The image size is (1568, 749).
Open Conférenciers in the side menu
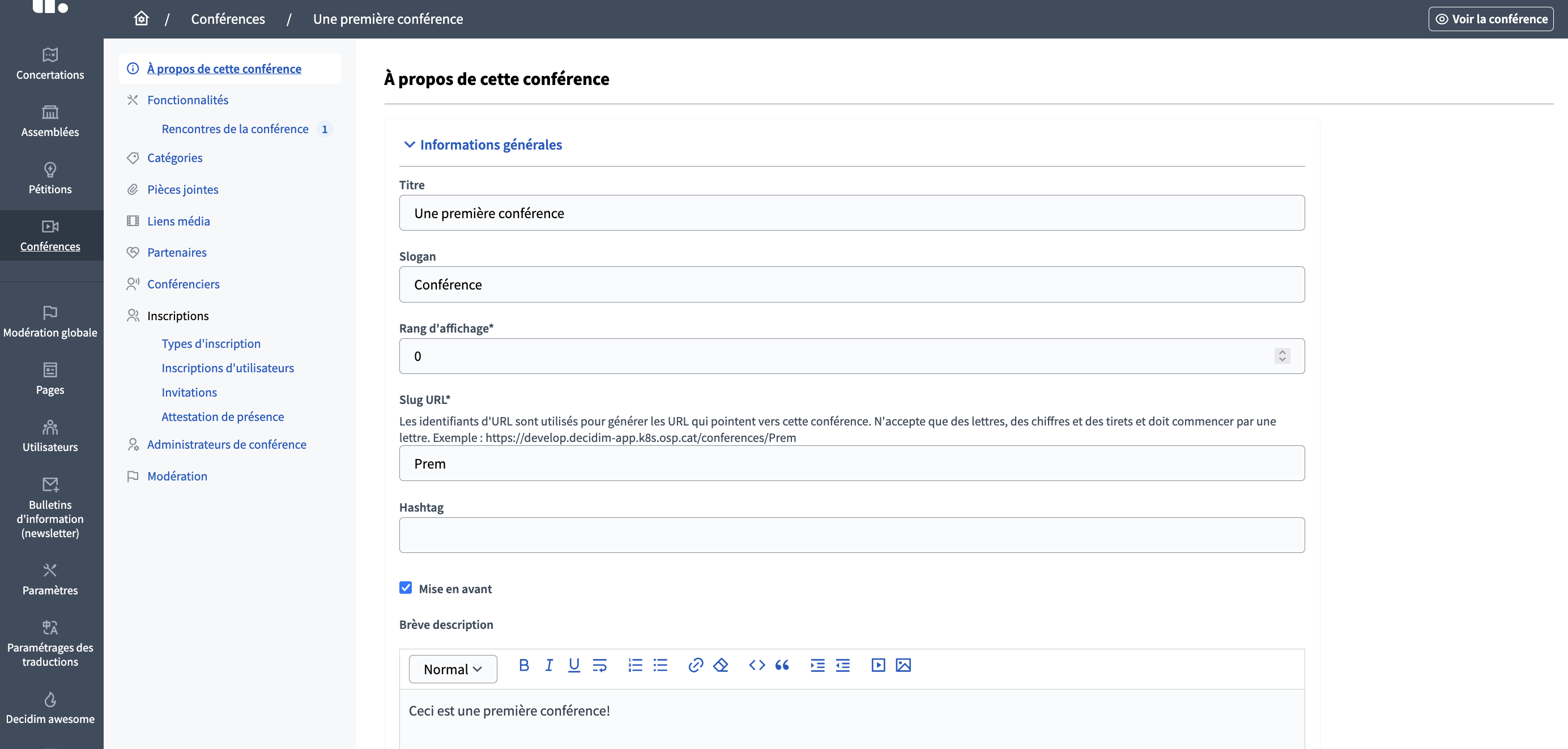point(183,284)
